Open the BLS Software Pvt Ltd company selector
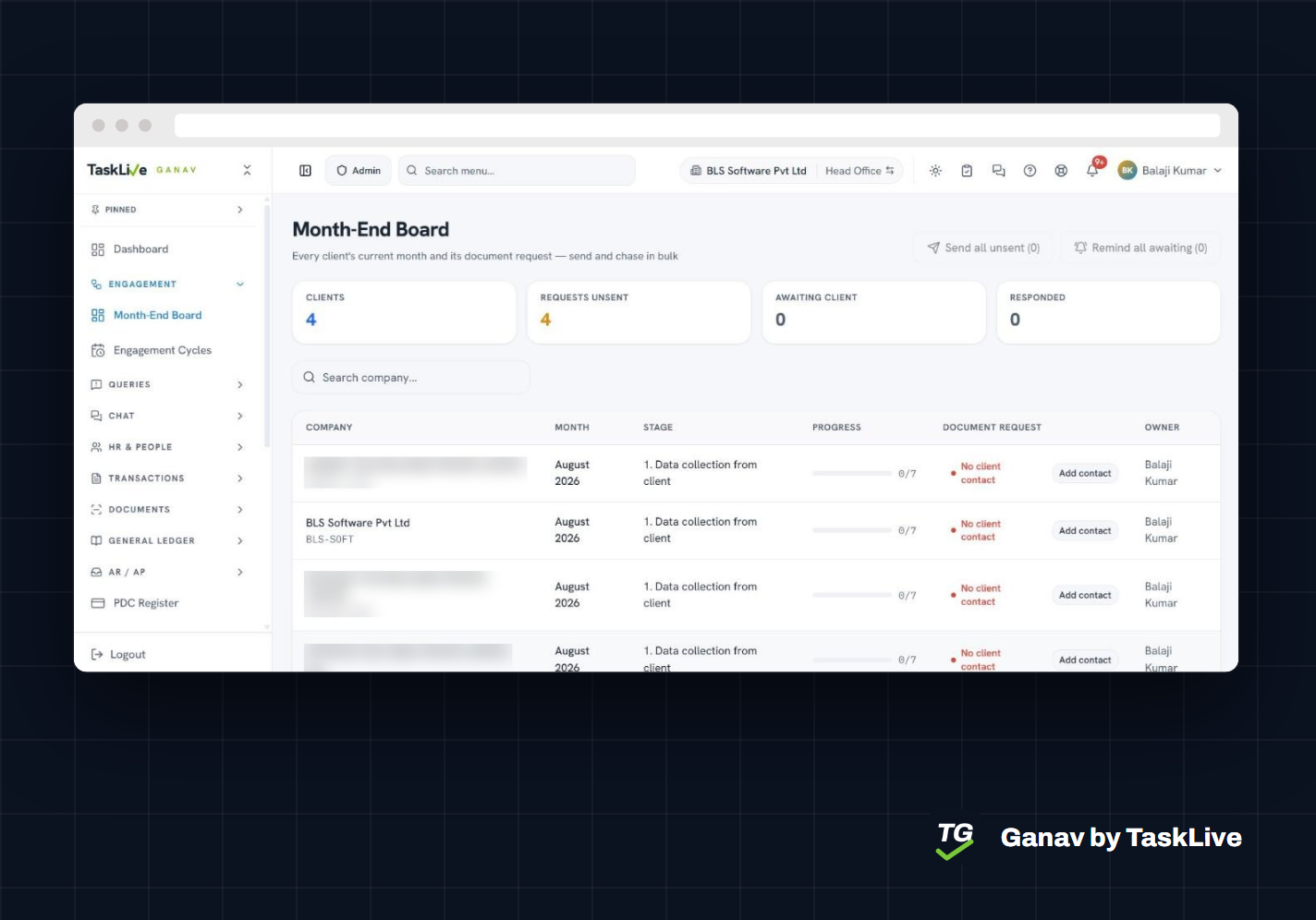Image resolution: width=1316 pixels, height=920 pixels. [749, 171]
